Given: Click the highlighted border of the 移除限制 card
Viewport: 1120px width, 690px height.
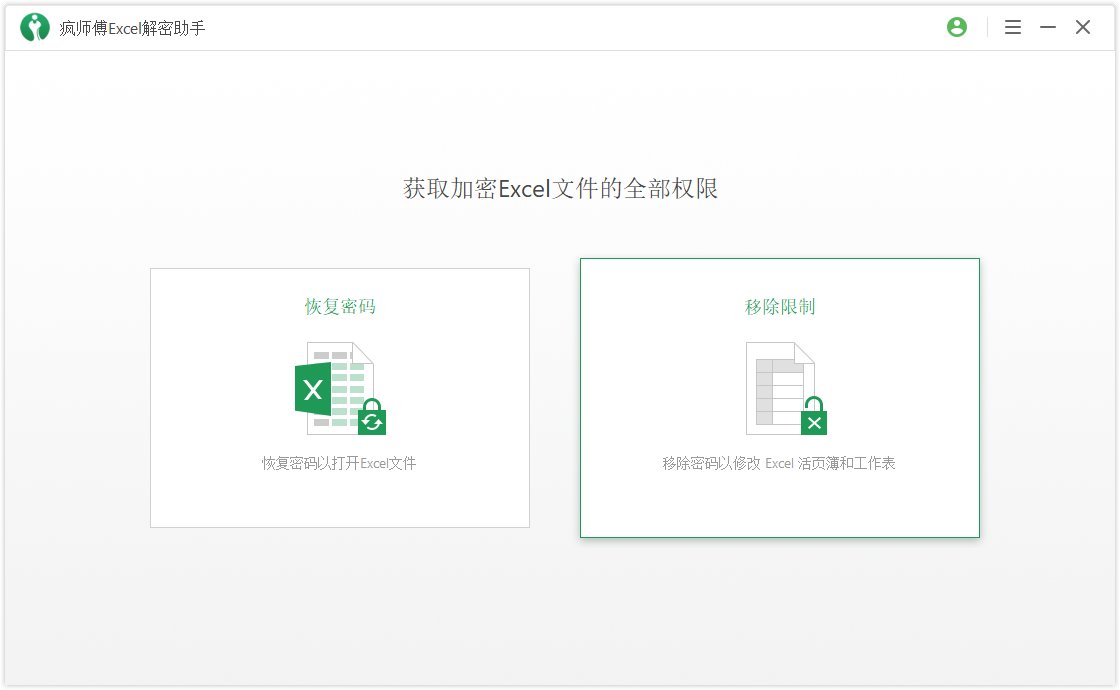Looking at the screenshot, I should [780, 259].
